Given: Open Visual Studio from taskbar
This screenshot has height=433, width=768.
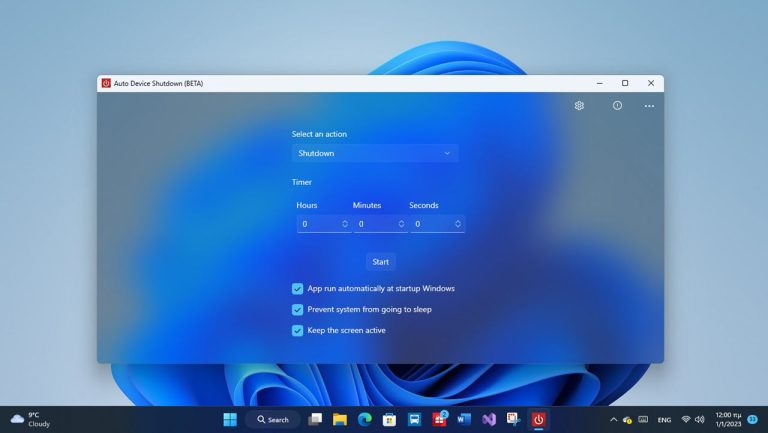Looking at the screenshot, I should tap(489, 419).
